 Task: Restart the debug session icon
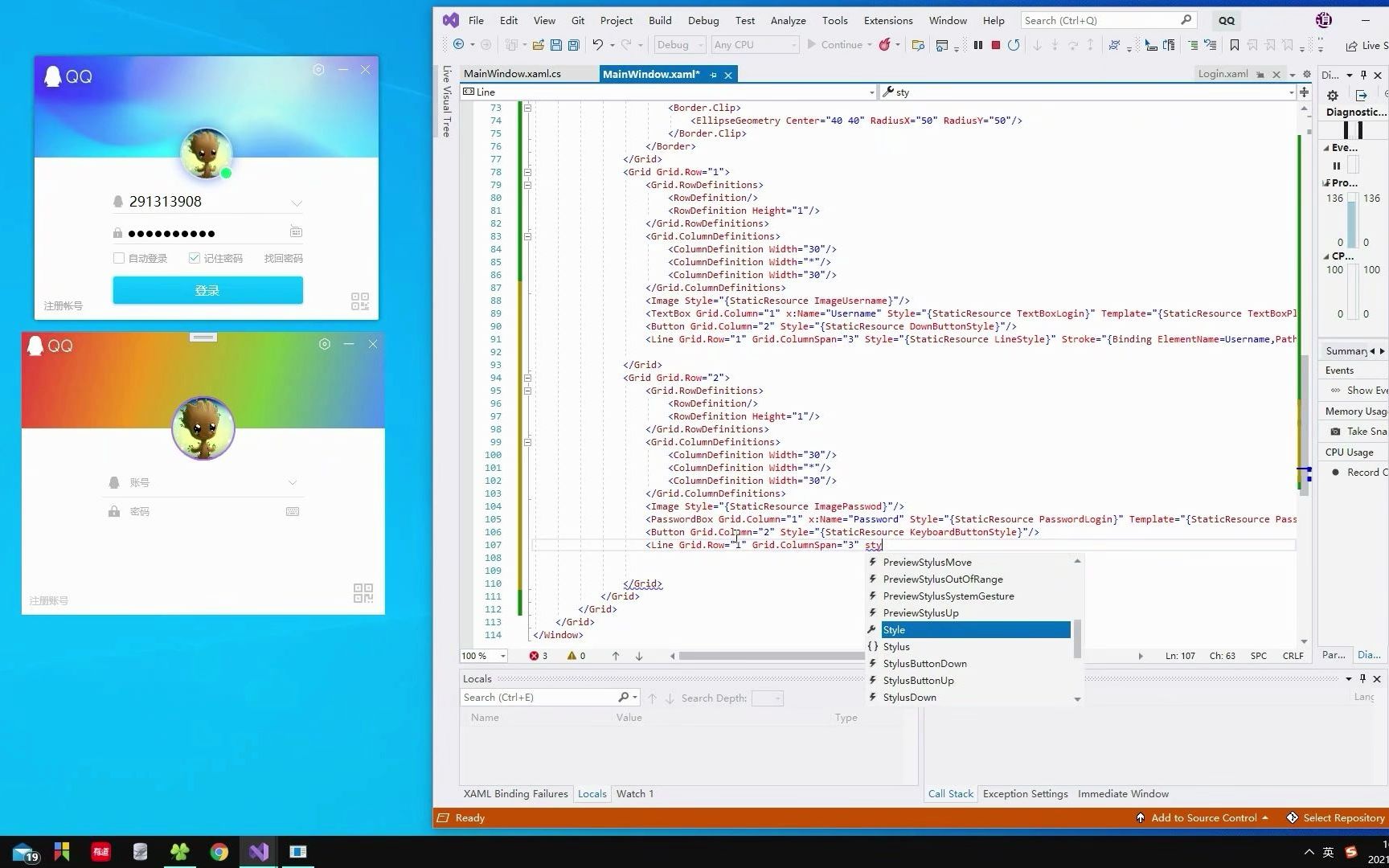pos(1014,45)
